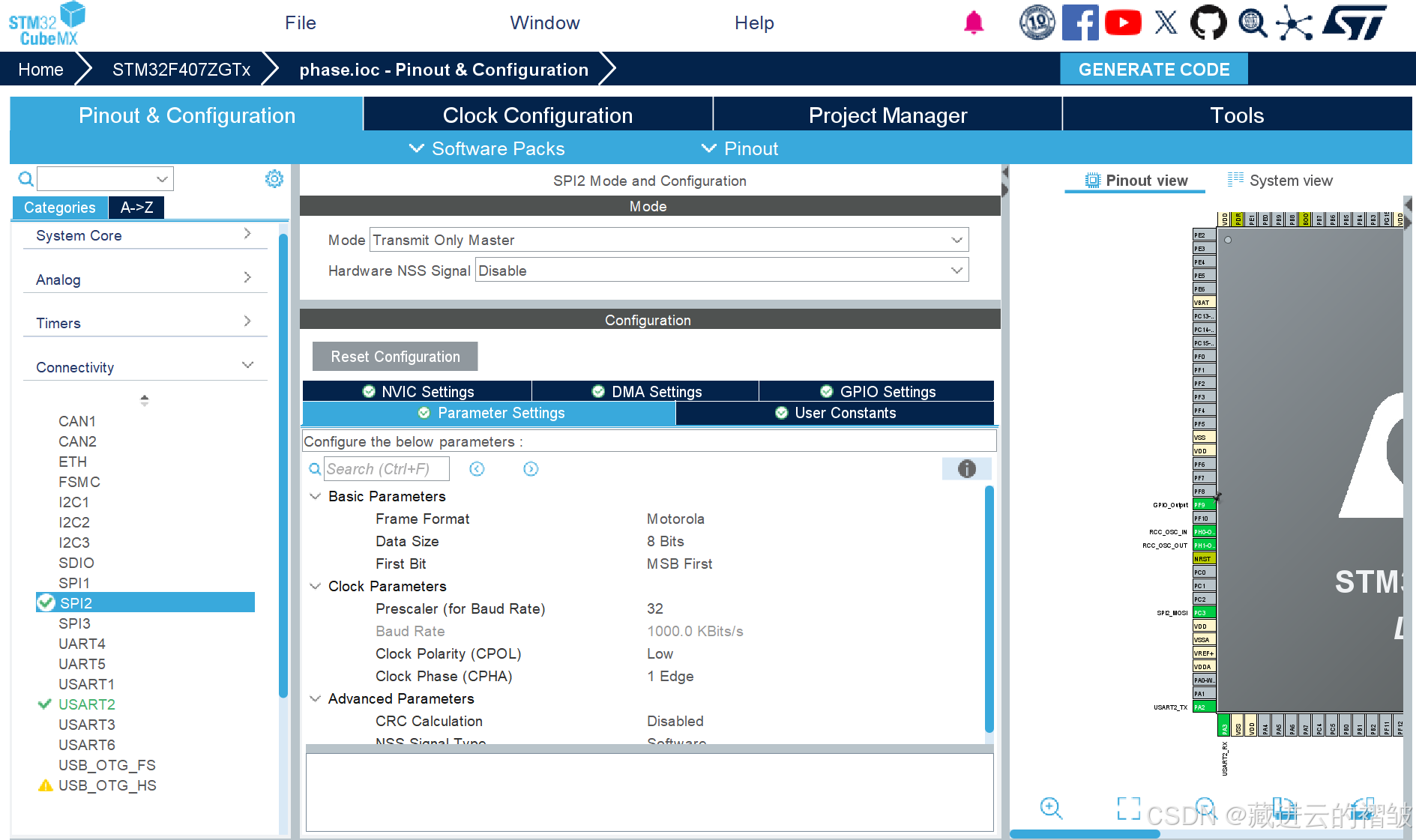Click the parameter info icon

[967, 469]
